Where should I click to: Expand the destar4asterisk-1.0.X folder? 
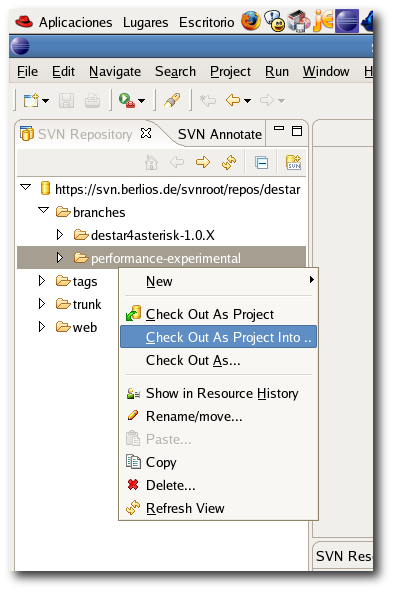click(60, 234)
